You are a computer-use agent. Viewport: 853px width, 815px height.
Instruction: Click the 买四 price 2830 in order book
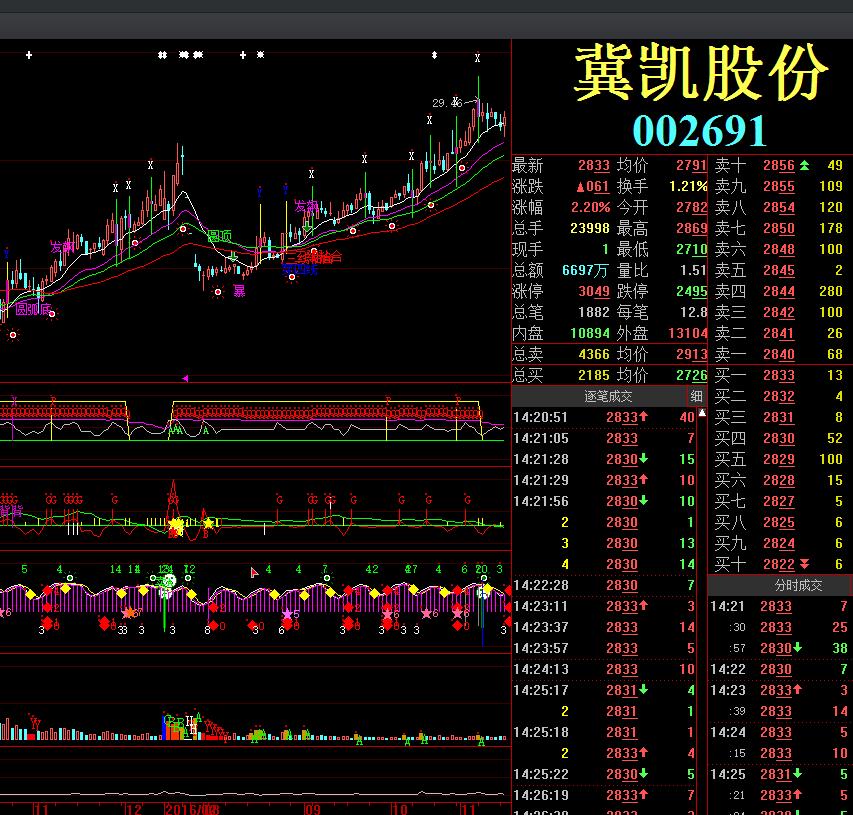click(x=778, y=439)
